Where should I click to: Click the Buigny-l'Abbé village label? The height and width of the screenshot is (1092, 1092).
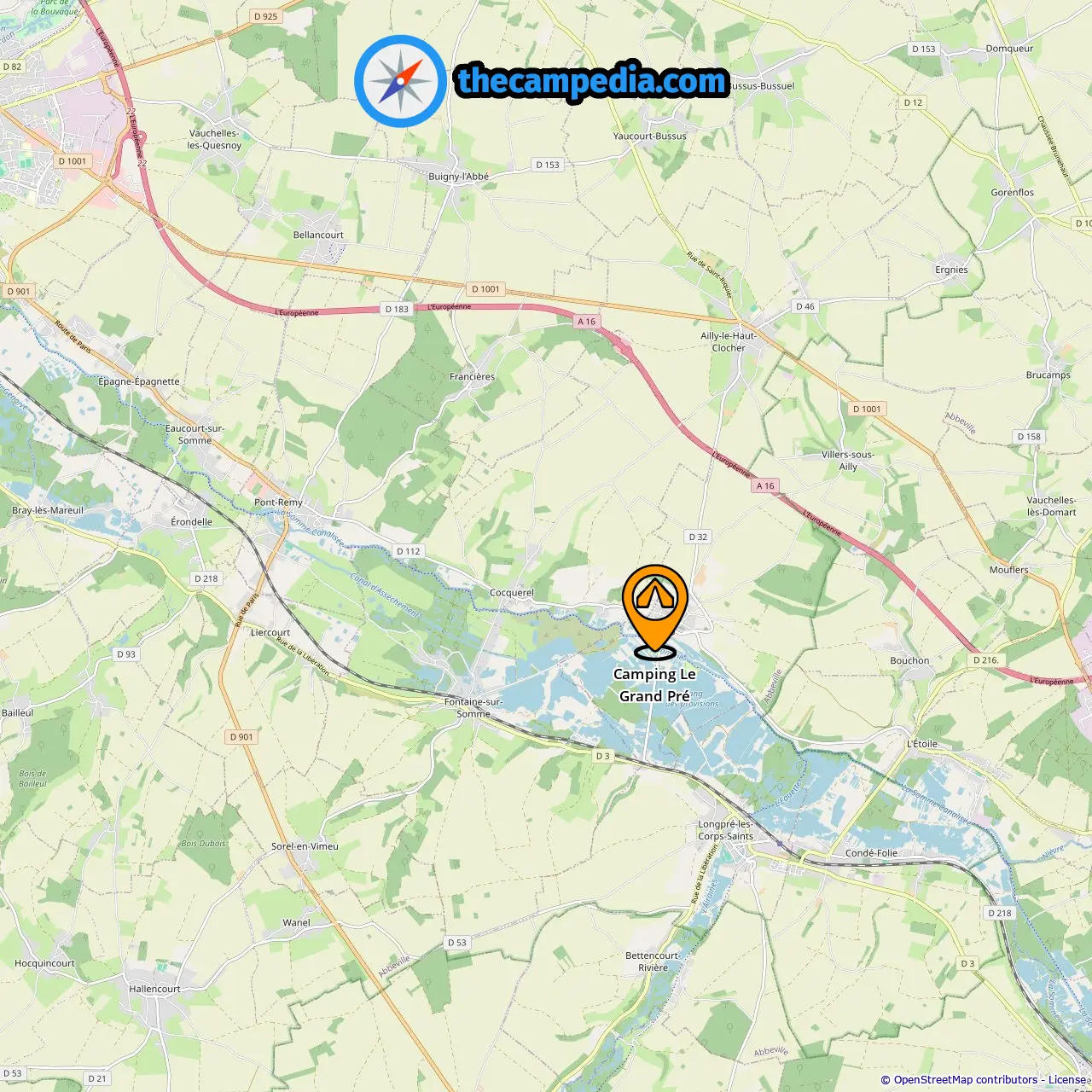click(x=458, y=177)
